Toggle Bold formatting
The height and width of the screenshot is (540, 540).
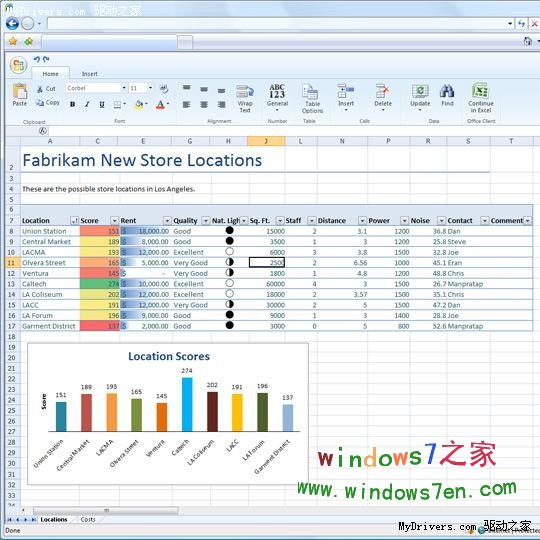tap(72, 104)
